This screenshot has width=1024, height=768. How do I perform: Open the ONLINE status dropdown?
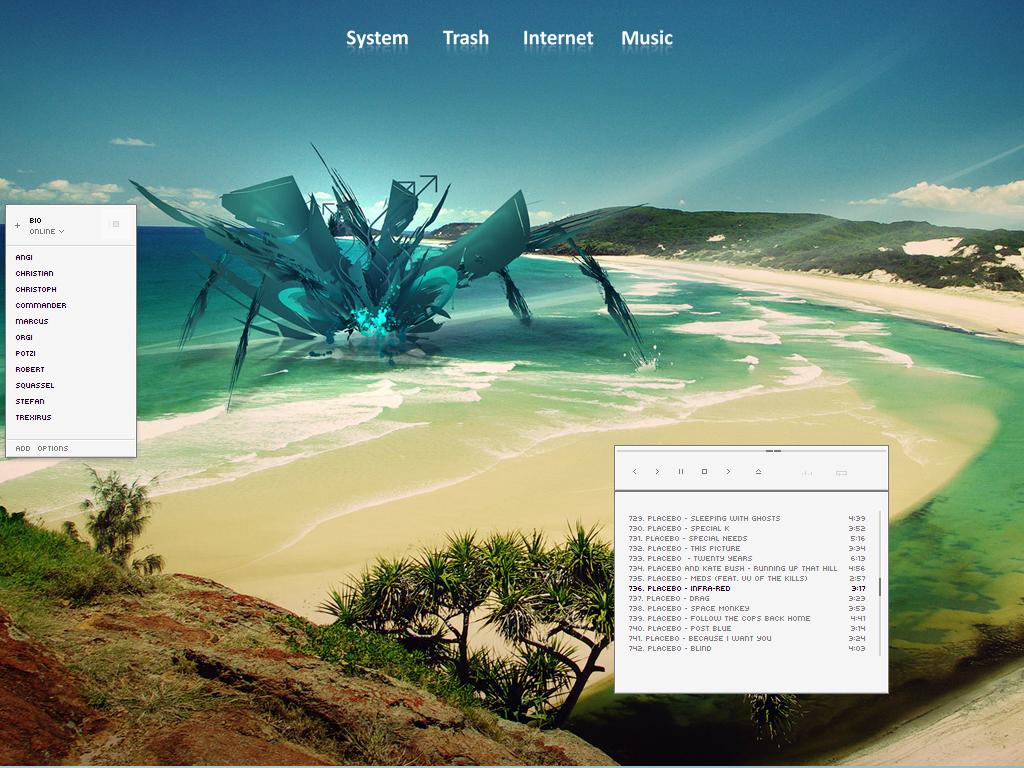(46, 231)
